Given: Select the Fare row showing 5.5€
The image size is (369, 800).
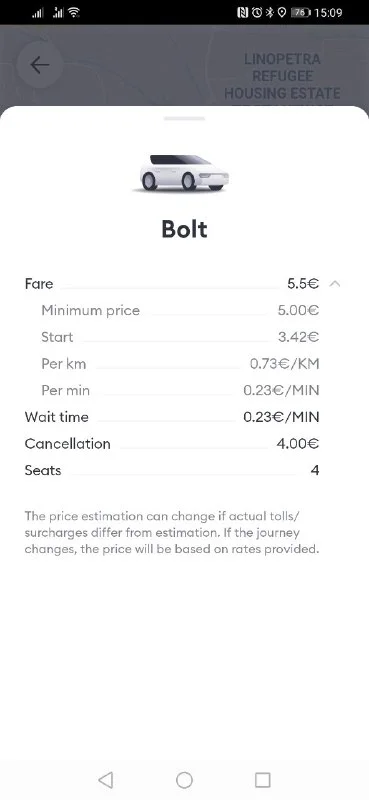Looking at the screenshot, I should pyautogui.click(x=172, y=284).
